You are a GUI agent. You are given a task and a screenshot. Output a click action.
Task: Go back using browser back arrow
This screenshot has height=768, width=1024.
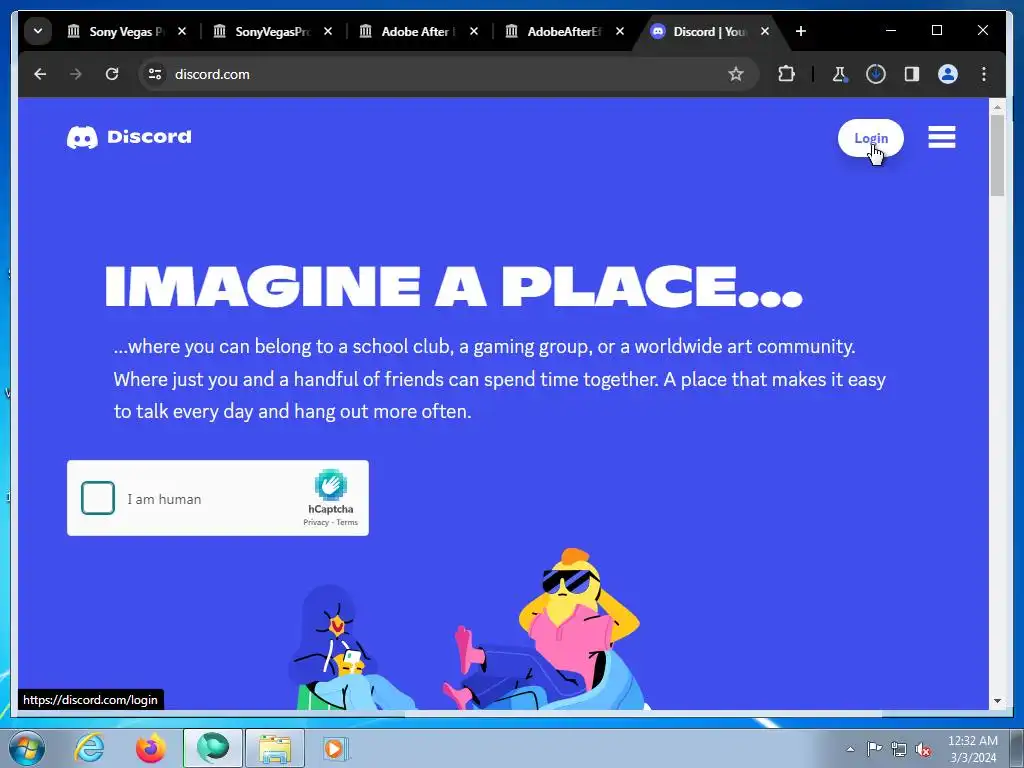[x=40, y=74]
